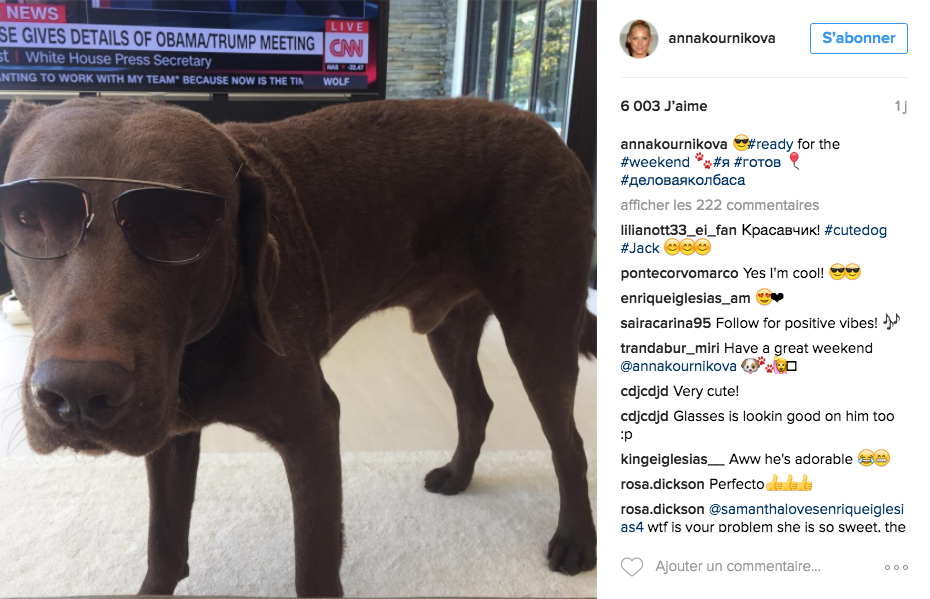Open lilianott33_ei_fan commenter profile
The image size is (930, 599).
(679, 230)
